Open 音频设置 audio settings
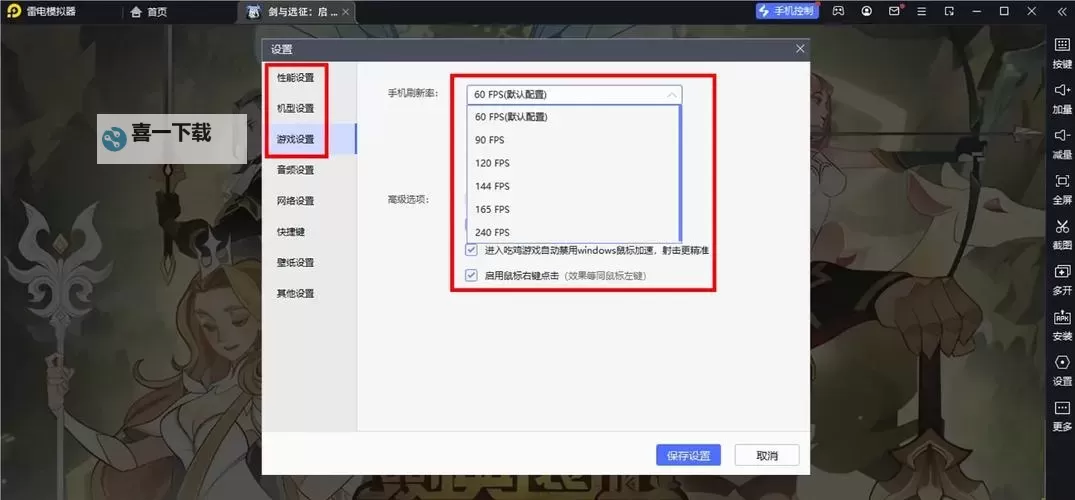The width and height of the screenshot is (1075, 500). coord(295,170)
